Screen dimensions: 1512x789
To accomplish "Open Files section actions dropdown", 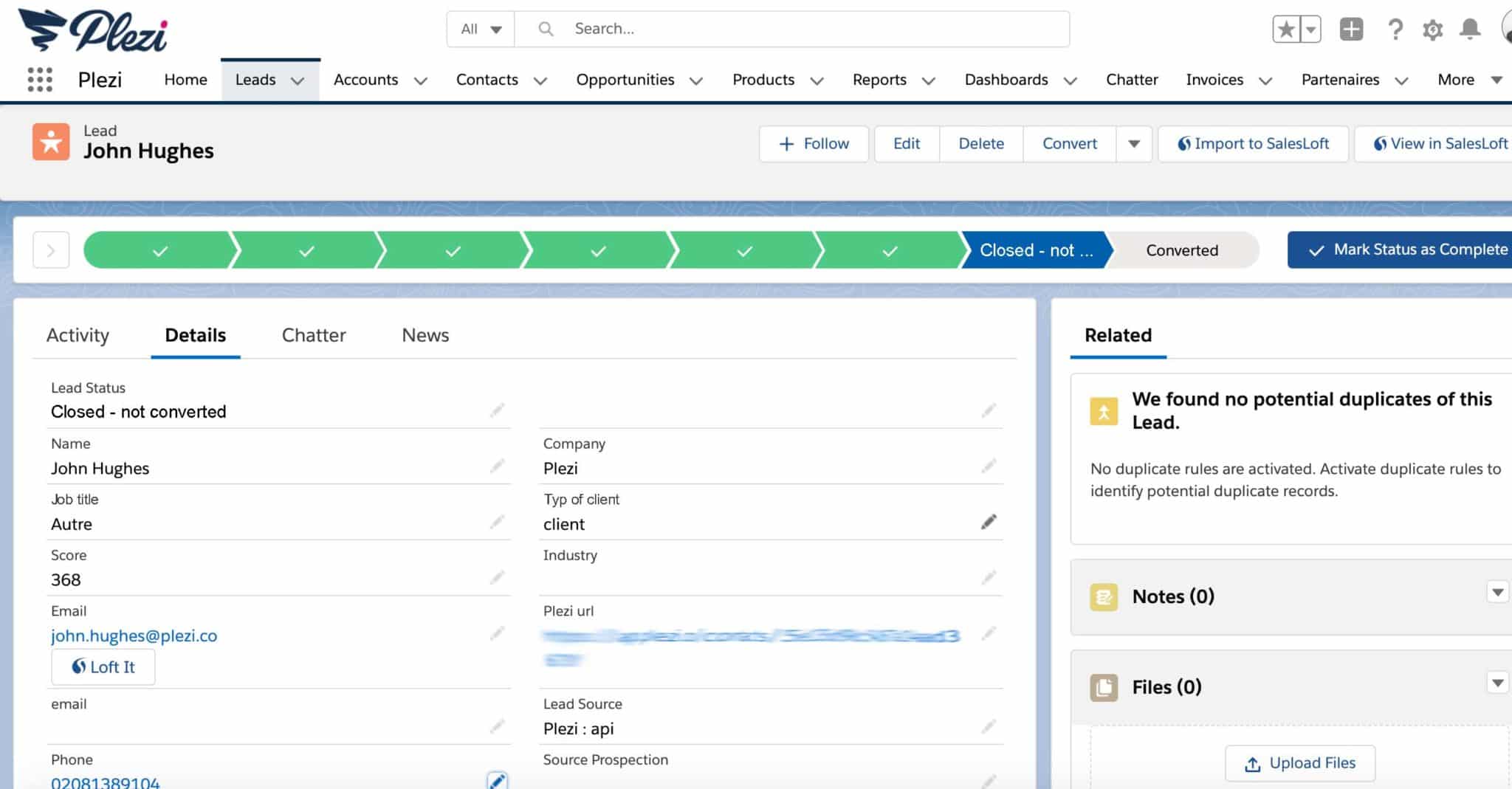I will [x=1497, y=683].
